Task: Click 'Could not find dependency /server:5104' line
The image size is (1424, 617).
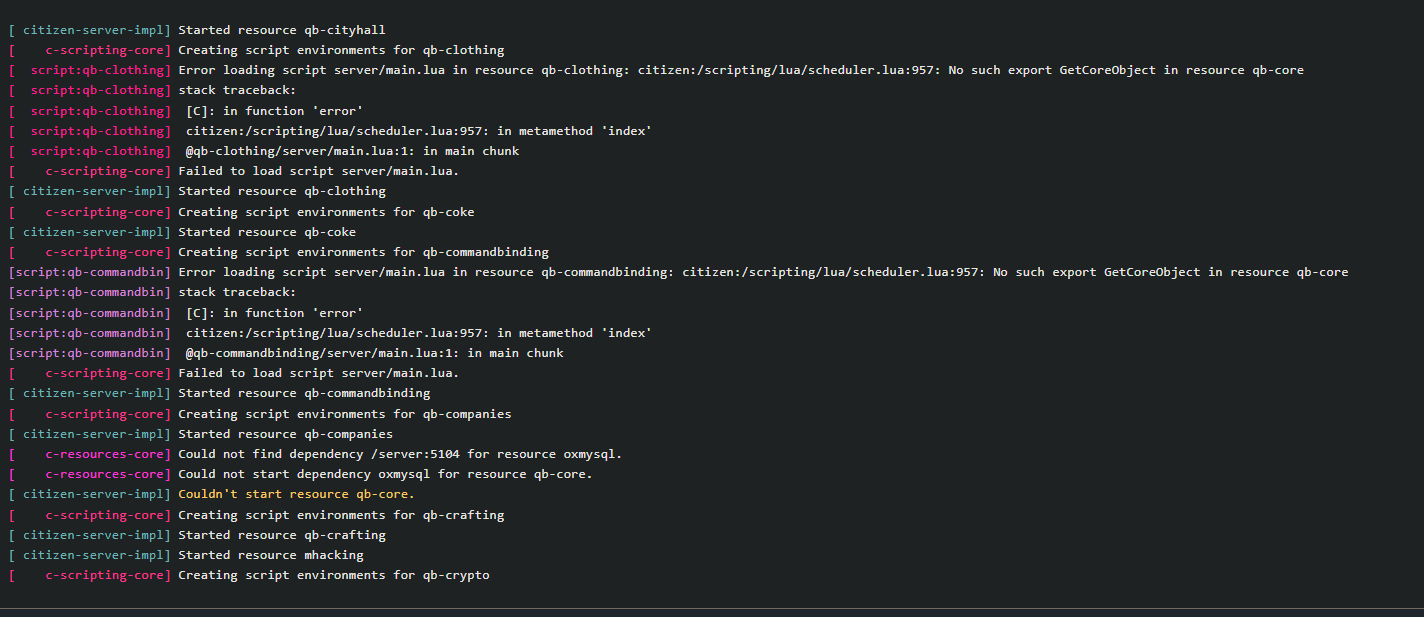Action: point(315,454)
